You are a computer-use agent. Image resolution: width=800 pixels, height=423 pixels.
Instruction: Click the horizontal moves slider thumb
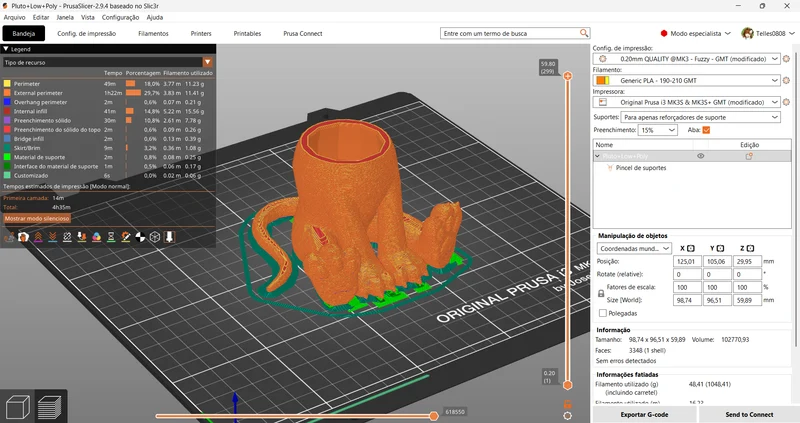pyautogui.click(x=434, y=416)
